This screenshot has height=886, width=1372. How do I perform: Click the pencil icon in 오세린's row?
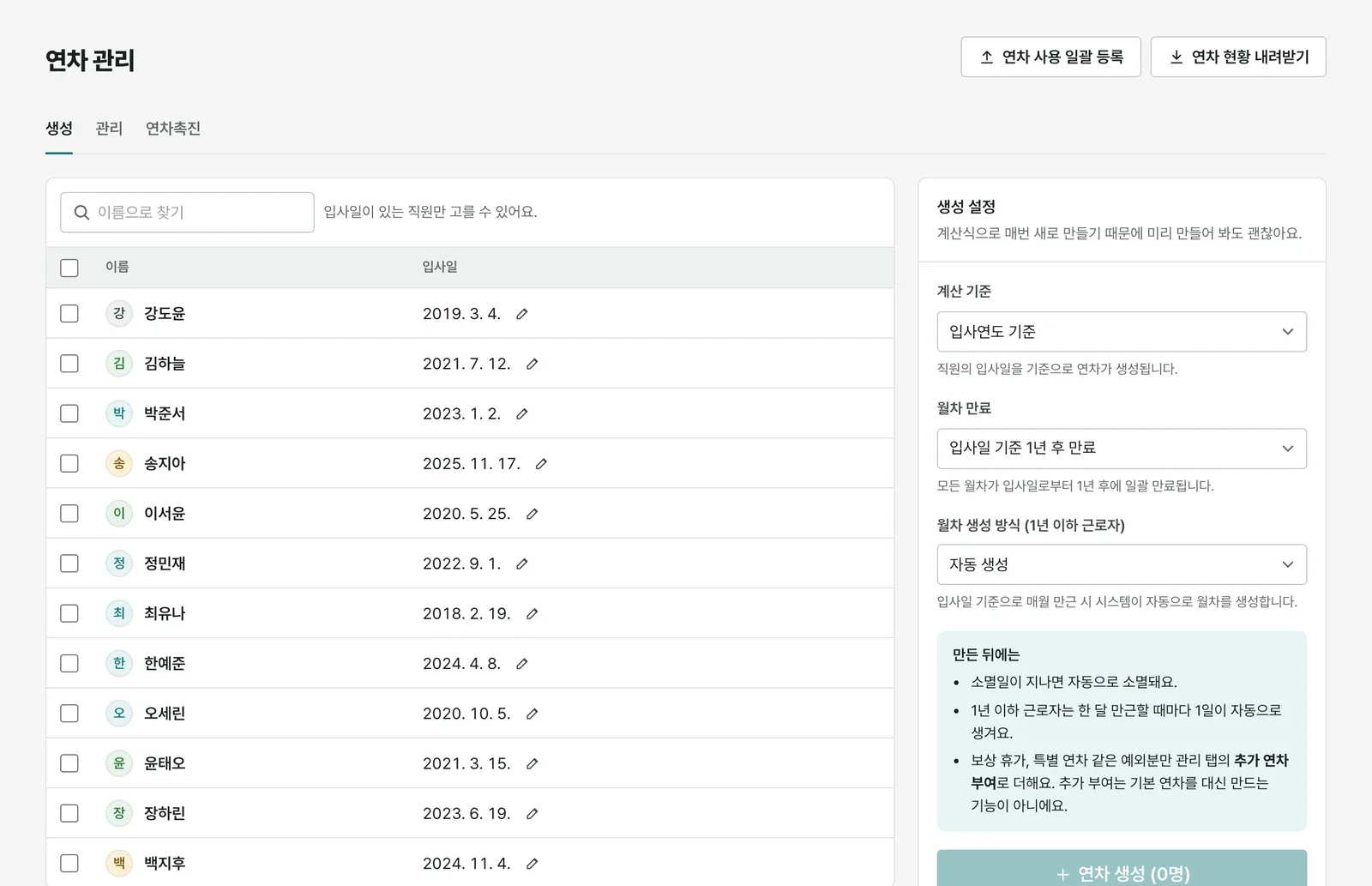click(x=532, y=714)
